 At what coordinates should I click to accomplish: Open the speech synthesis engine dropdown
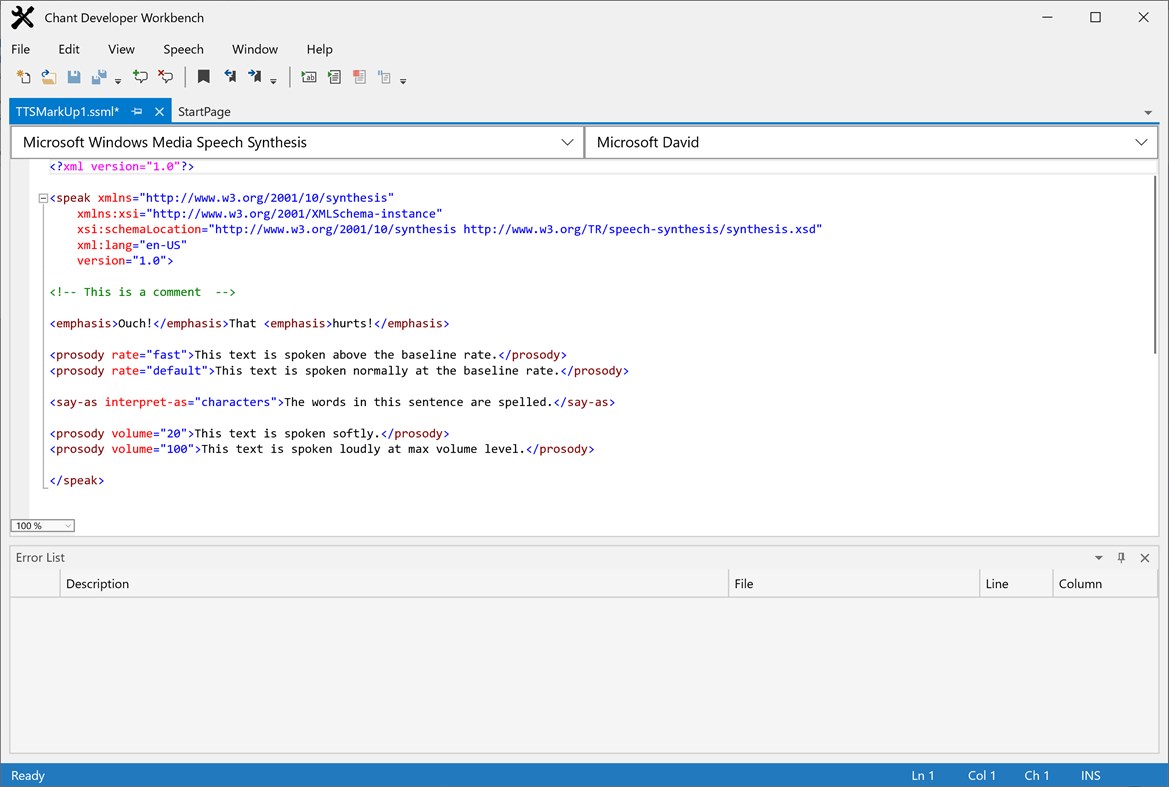click(567, 141)
